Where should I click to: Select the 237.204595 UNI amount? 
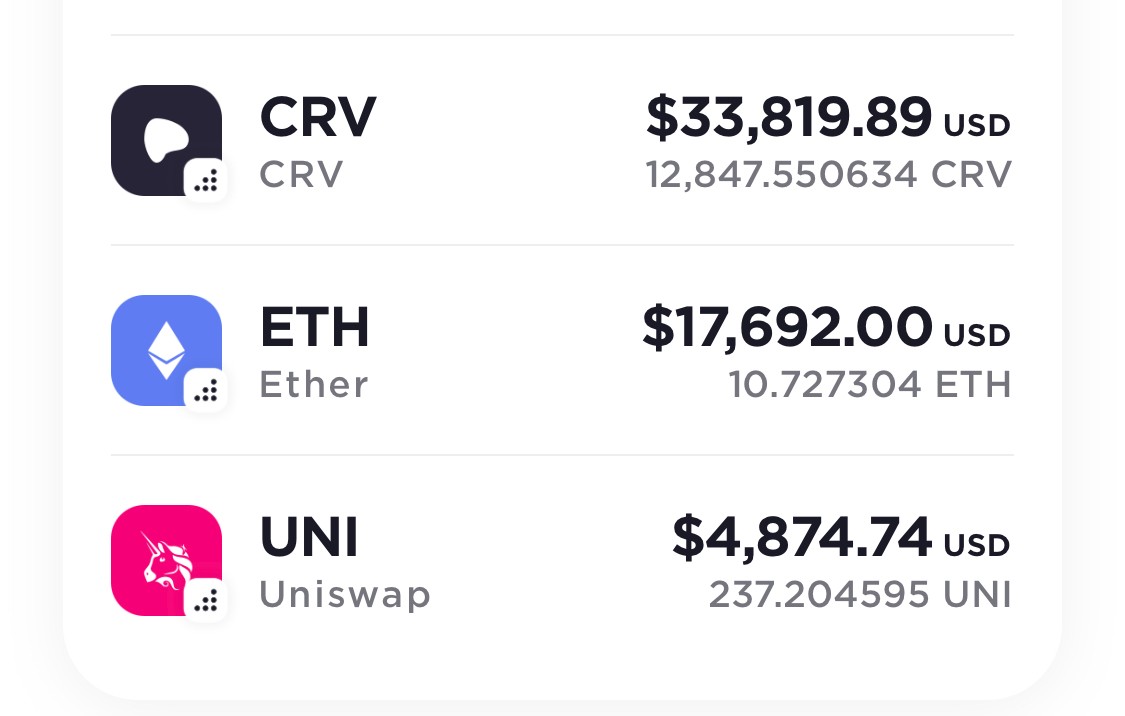pos(860,595)
